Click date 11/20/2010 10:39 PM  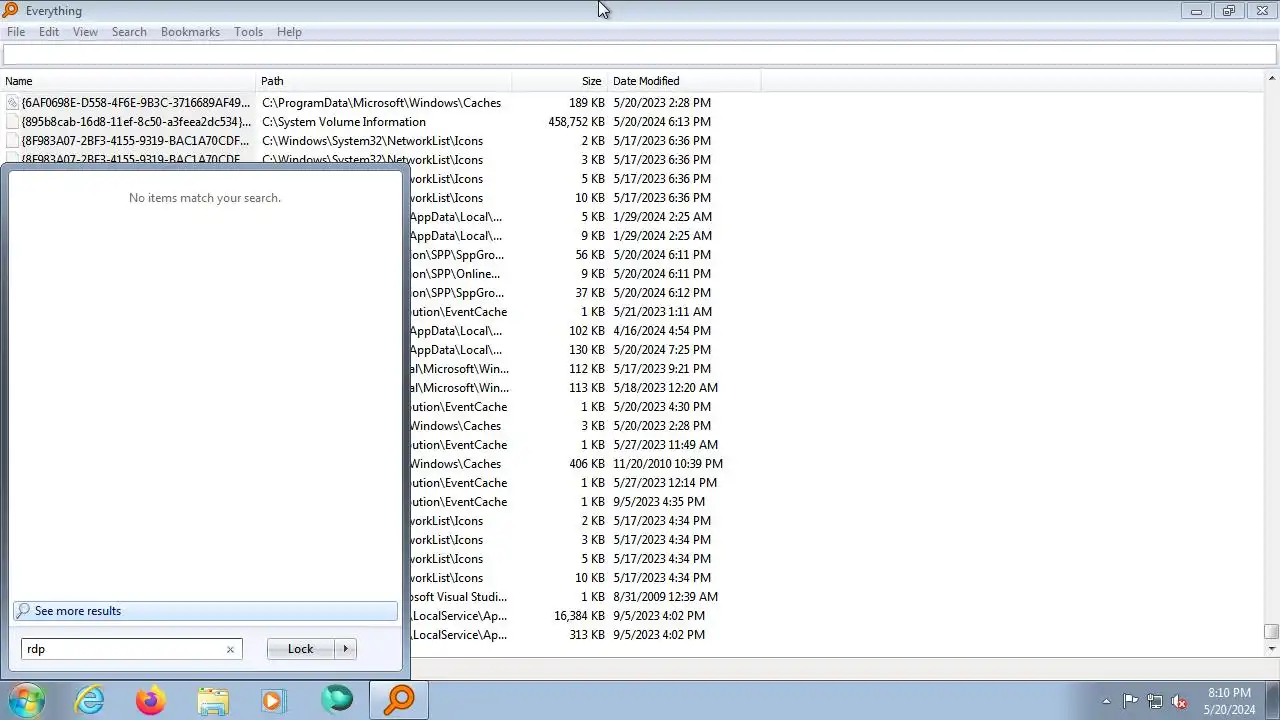[668, 464]
